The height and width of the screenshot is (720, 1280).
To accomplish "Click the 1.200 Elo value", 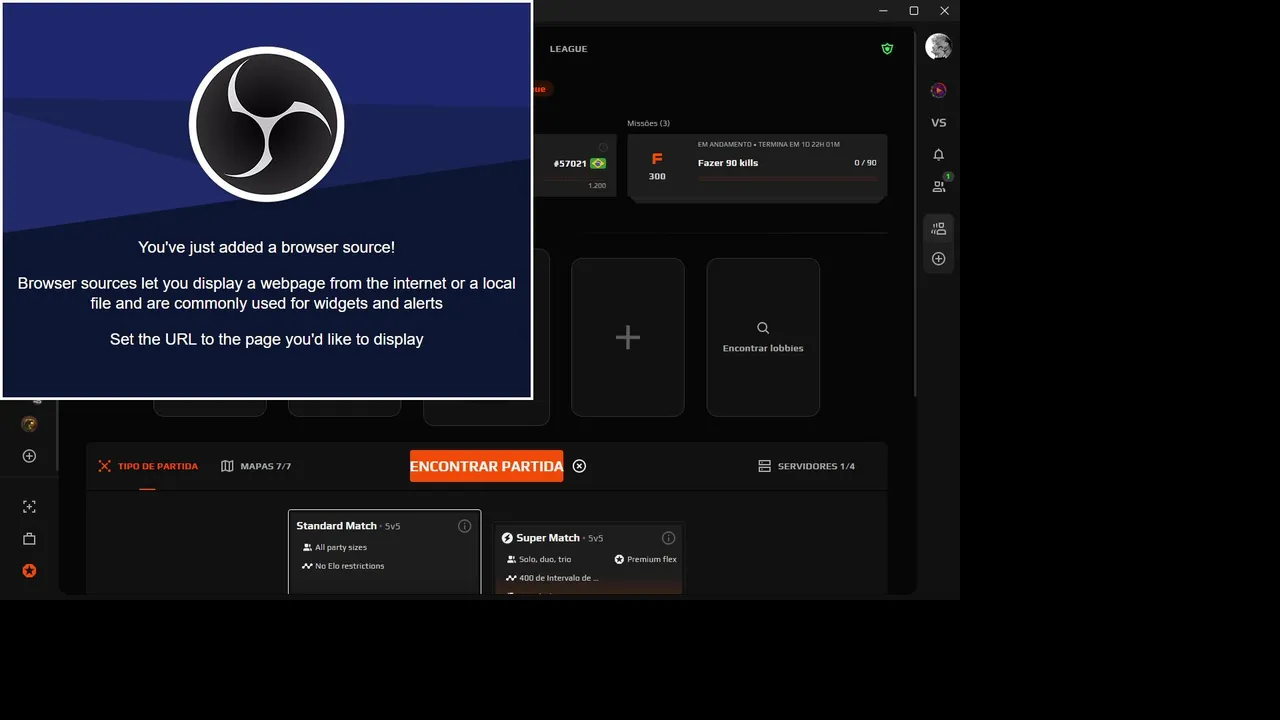I will click(x=596, y=186).
